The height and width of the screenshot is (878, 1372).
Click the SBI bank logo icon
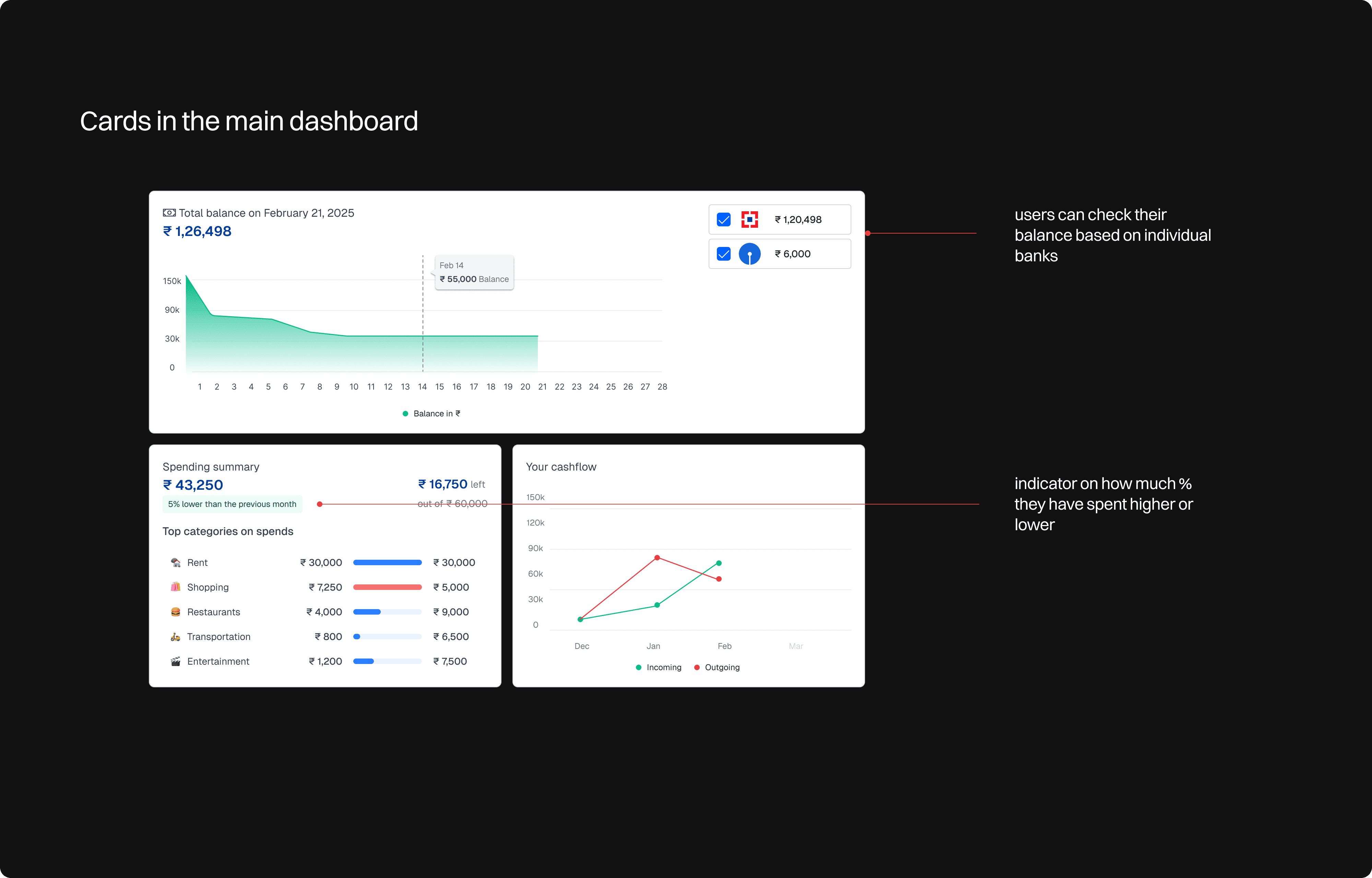[x=749, y=254]
